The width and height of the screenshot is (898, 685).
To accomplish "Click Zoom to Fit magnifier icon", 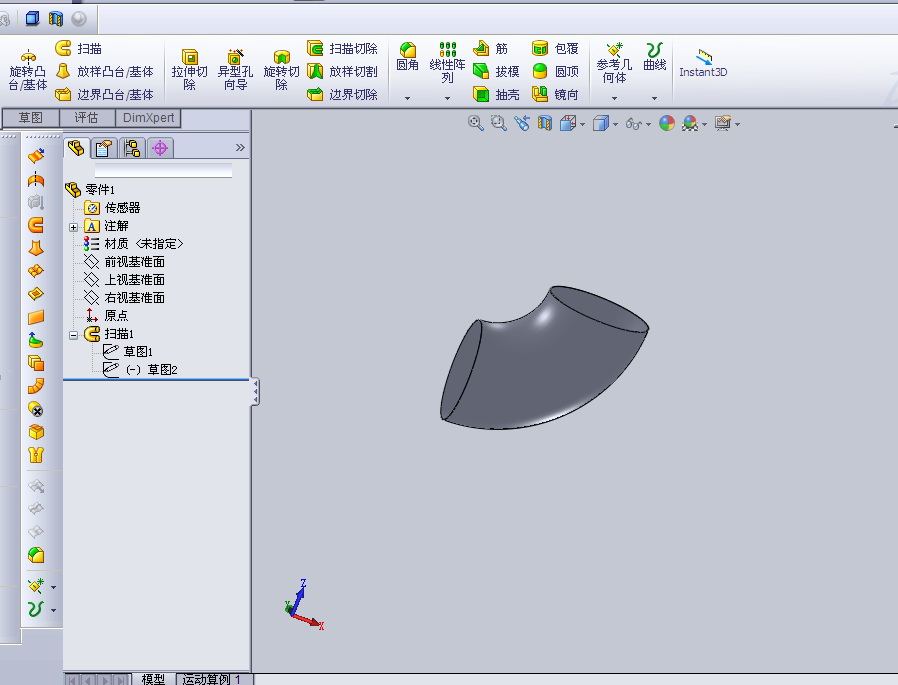I will coord(475,123).
